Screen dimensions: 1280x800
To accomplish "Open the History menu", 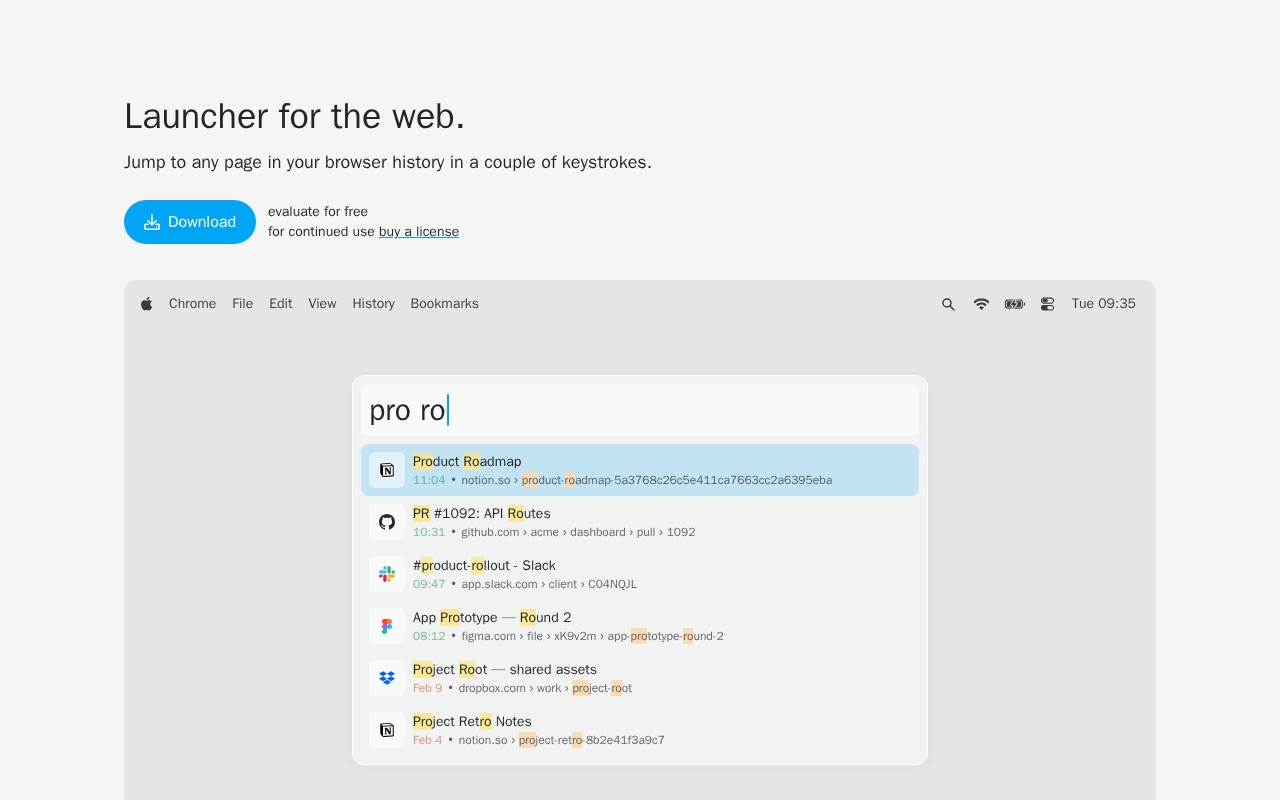I will click(x=373, y=304).
